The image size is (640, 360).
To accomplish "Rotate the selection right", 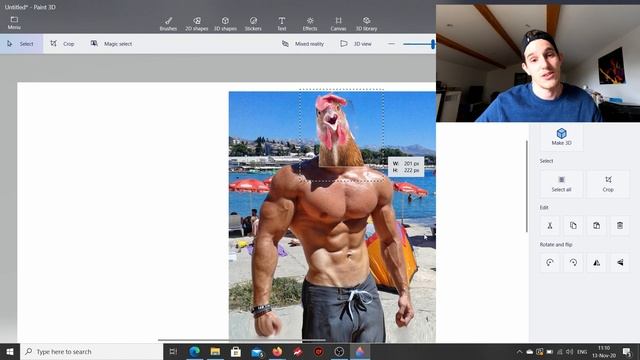I will (x=573, y=262).
